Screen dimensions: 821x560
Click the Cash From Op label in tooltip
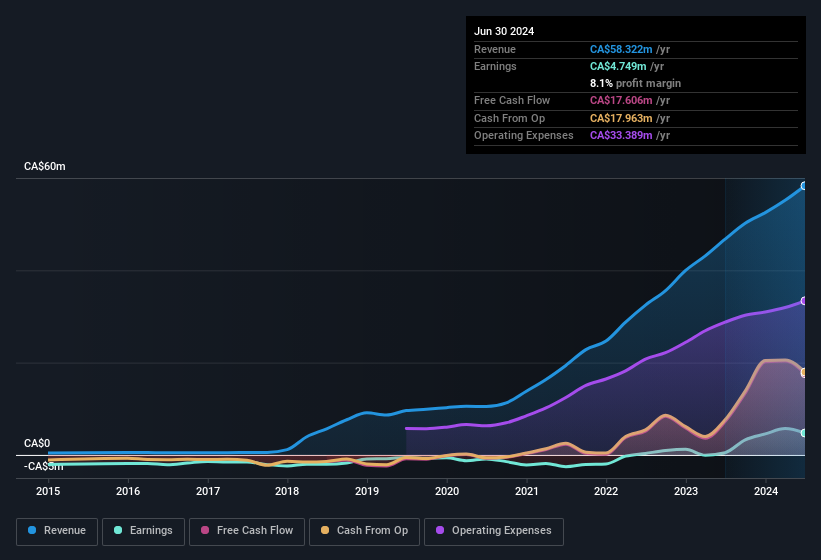pos(509,118)
